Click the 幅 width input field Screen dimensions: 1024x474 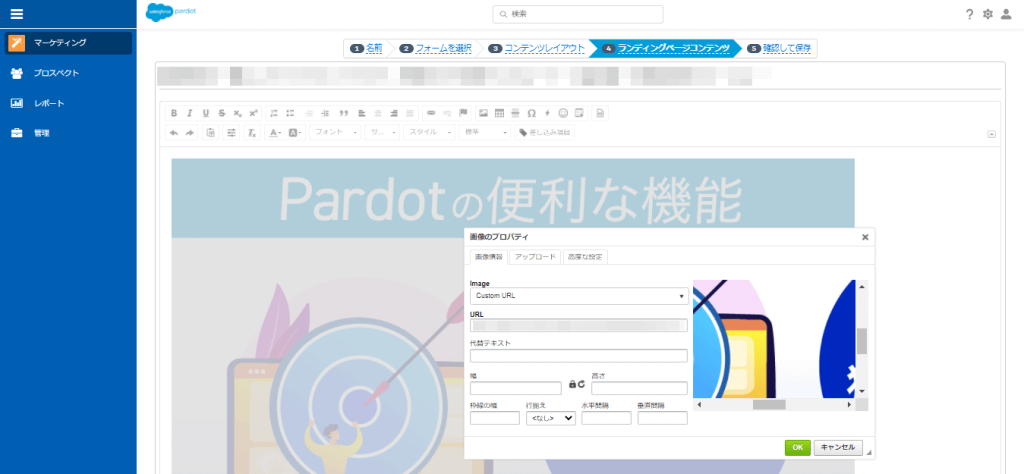(x=516, y=388)
